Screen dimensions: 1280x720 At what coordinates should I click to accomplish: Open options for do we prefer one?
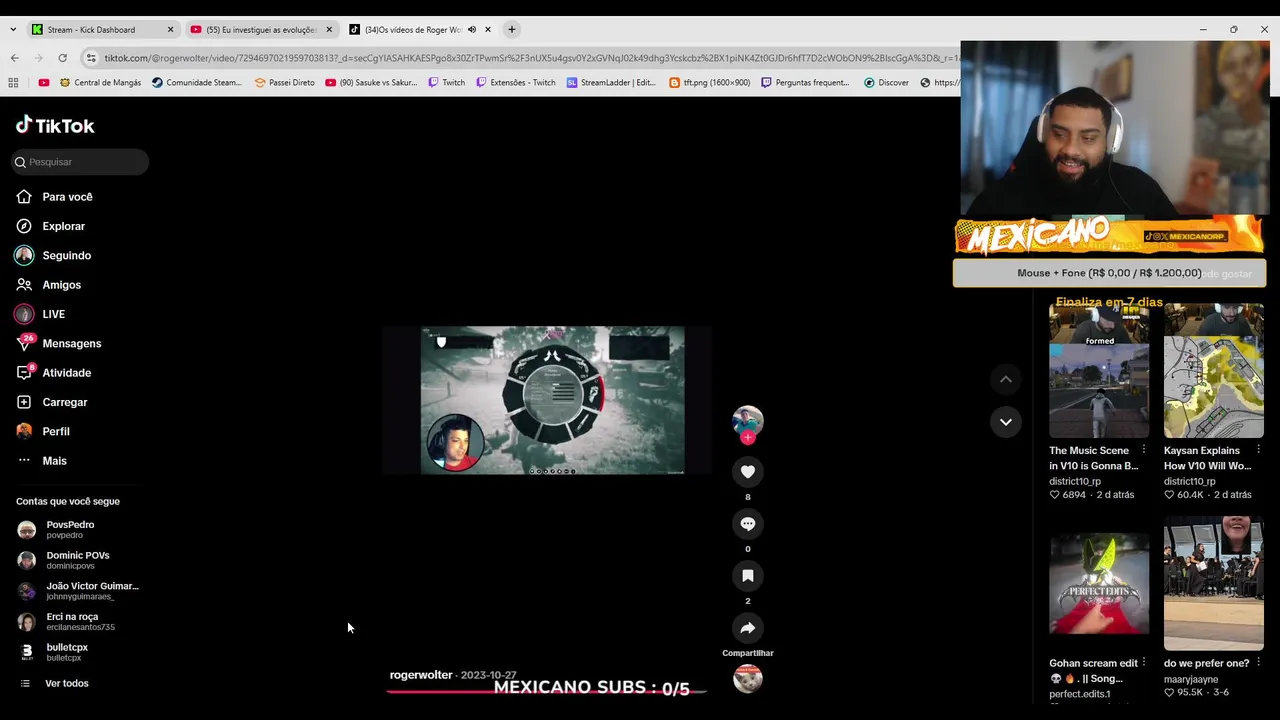coord(1258,663)
